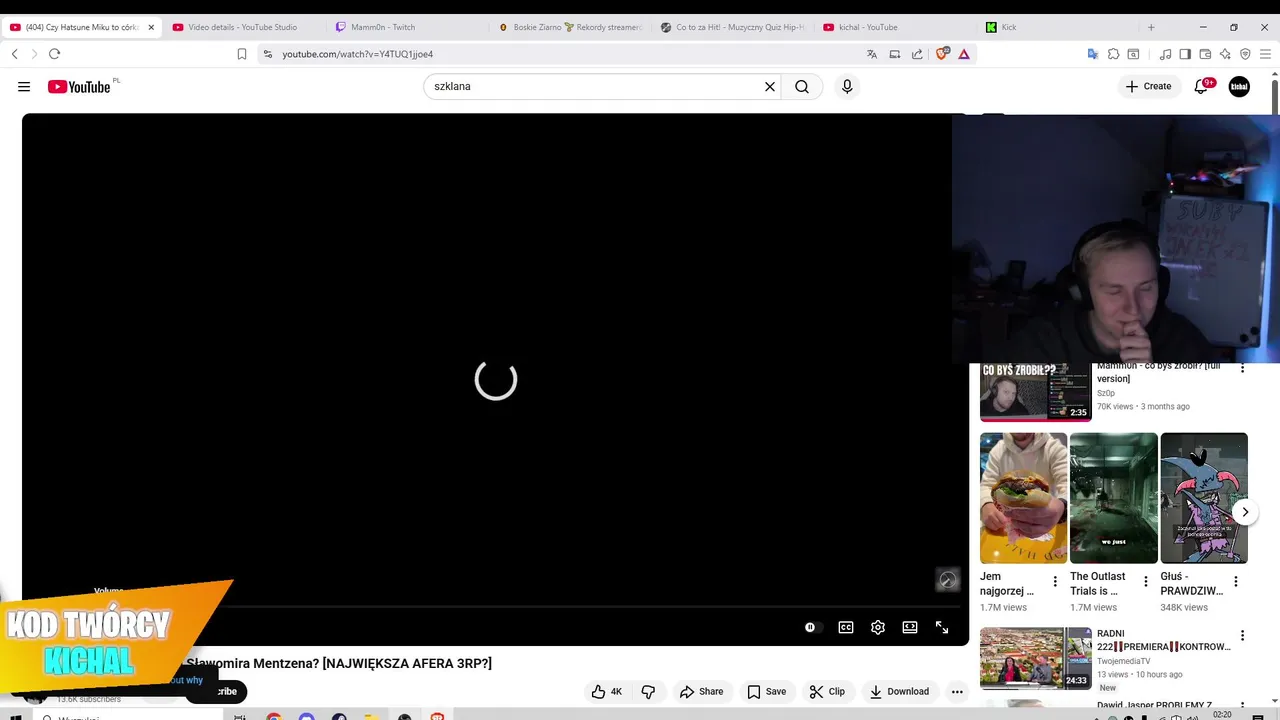Open the translate page icon in address bar
The image size is (1280, 720).
pos(872,54)
